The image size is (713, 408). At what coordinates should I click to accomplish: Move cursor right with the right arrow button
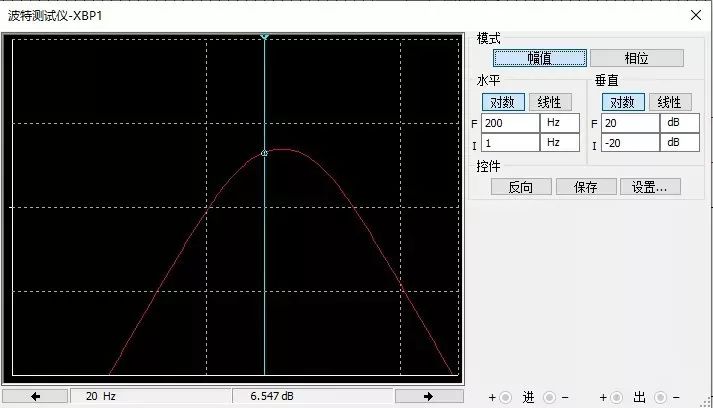pyautogui.click(x=429, y=396)
